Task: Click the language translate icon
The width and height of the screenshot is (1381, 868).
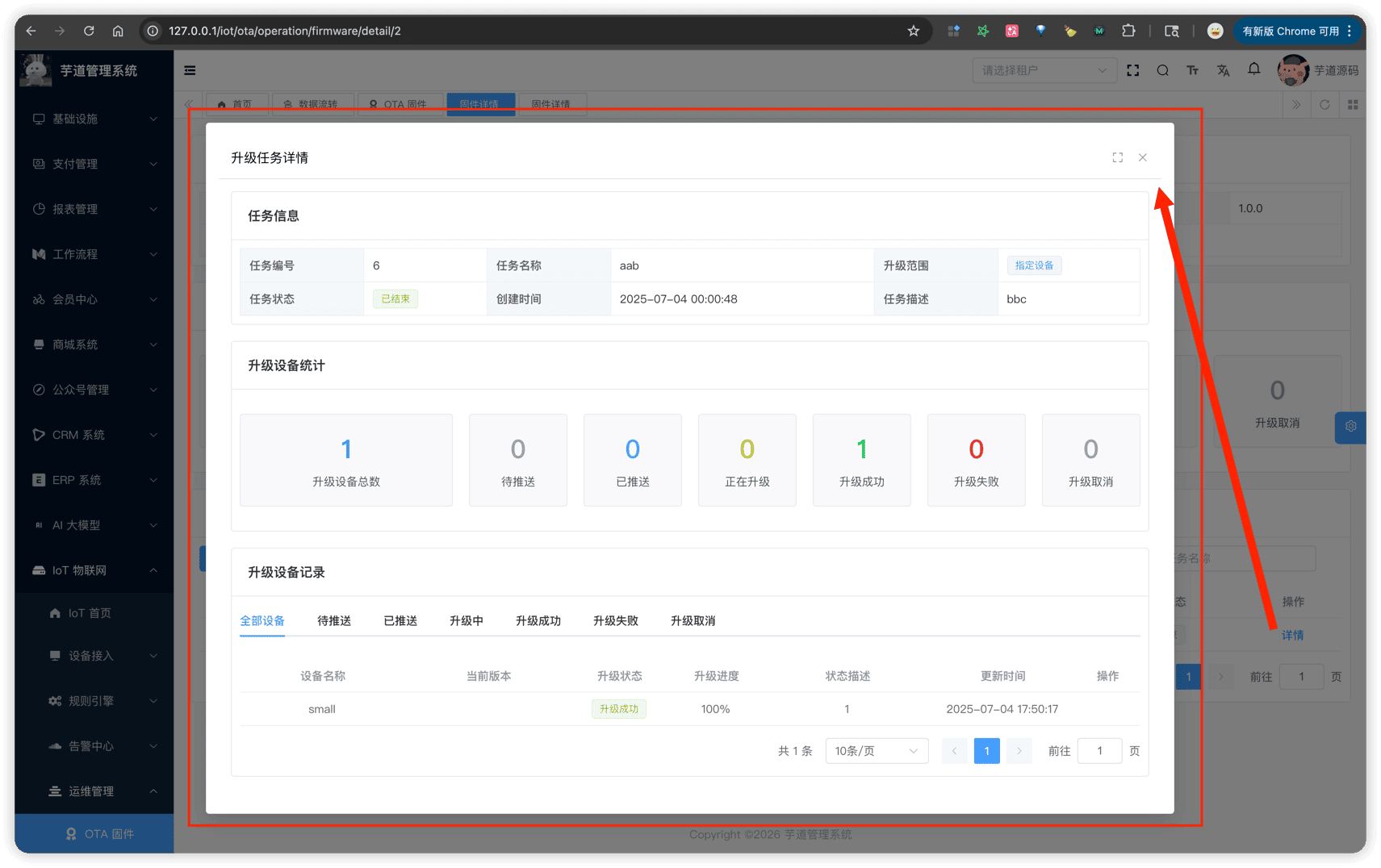Action: pyautogui.click(x=1223, y=70)
